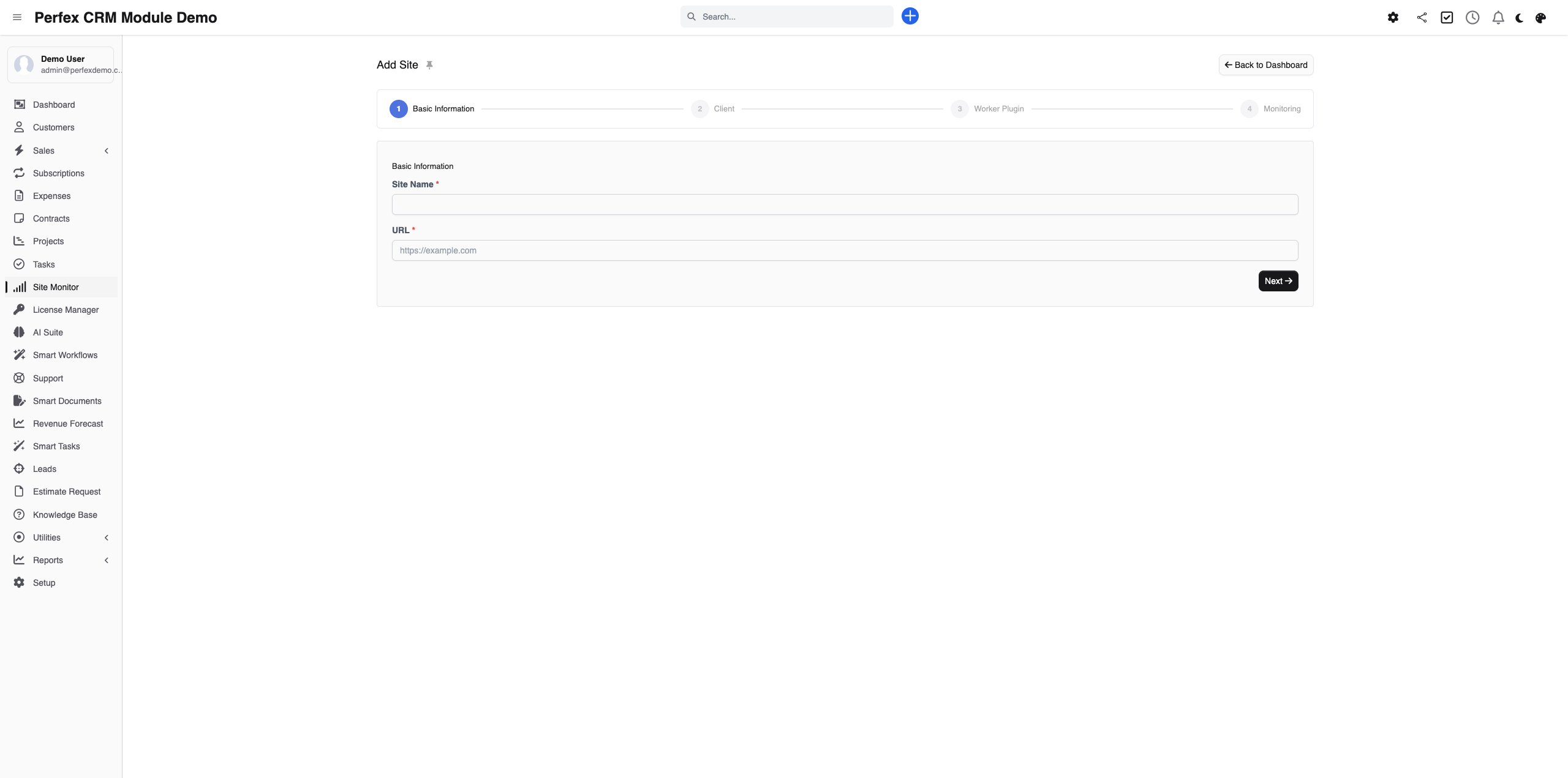Click into the top Search box
1568x778 pixels.
(786, 17)
